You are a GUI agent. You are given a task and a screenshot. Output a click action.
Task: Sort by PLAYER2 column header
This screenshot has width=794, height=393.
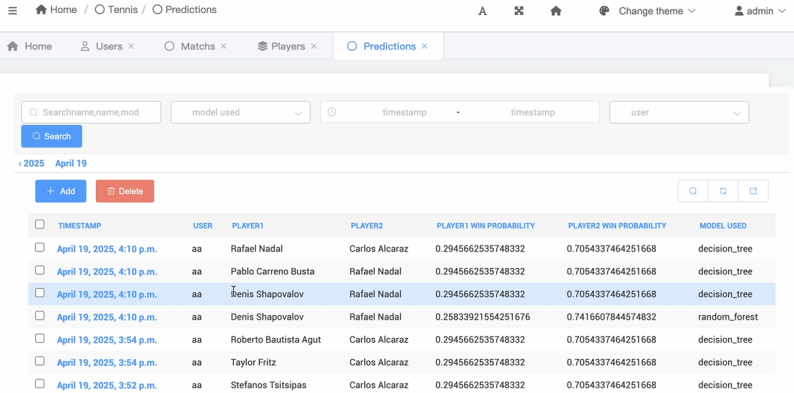click(367, 225)
